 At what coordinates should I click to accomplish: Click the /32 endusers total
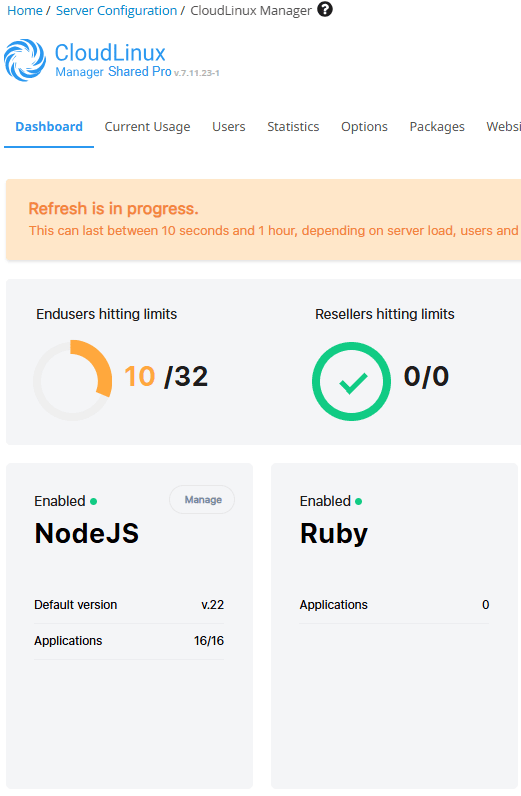click(x=186, y=377)
